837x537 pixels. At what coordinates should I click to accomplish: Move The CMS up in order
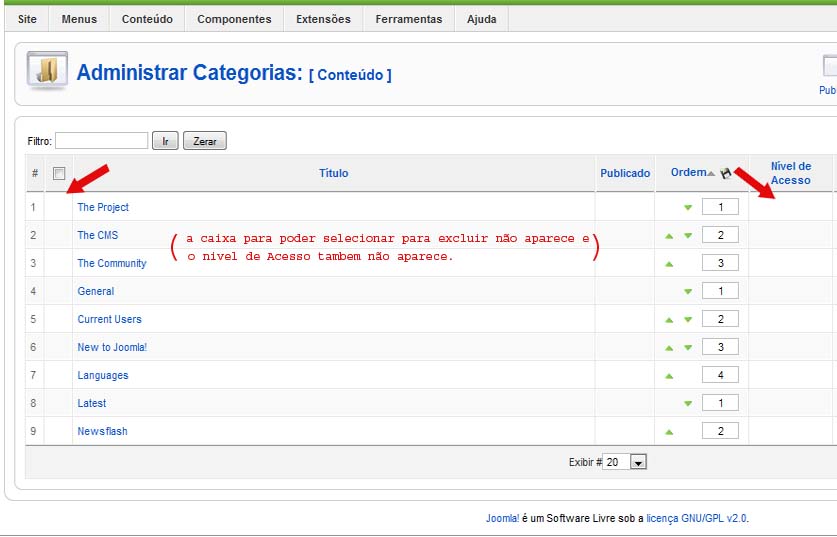pyautogui.click(x=669, y=235)
